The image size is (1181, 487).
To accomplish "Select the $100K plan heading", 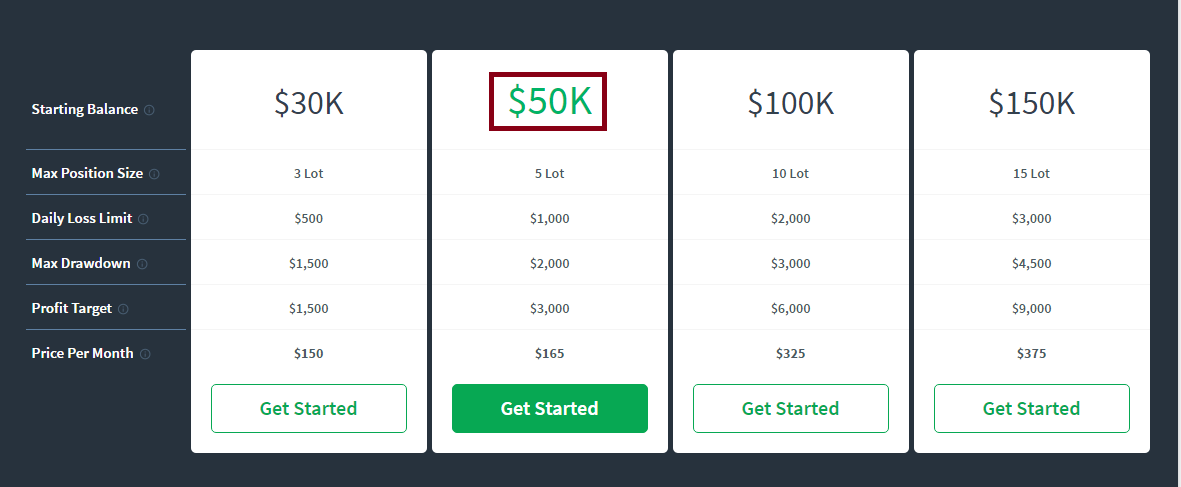I will 791,102.
